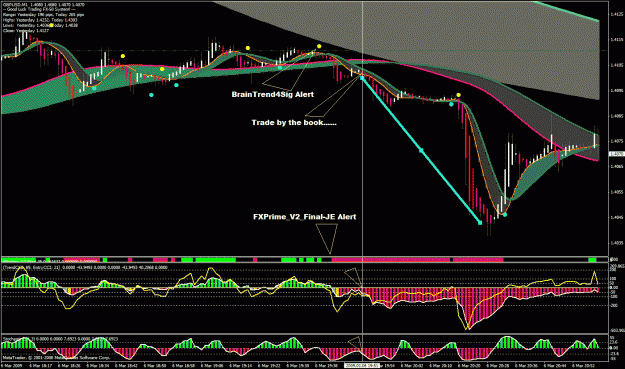The height and width of the screenshot is (369, 625).
Task: Click the cyan signal dot near 19:22
Action: click(280, 68)
